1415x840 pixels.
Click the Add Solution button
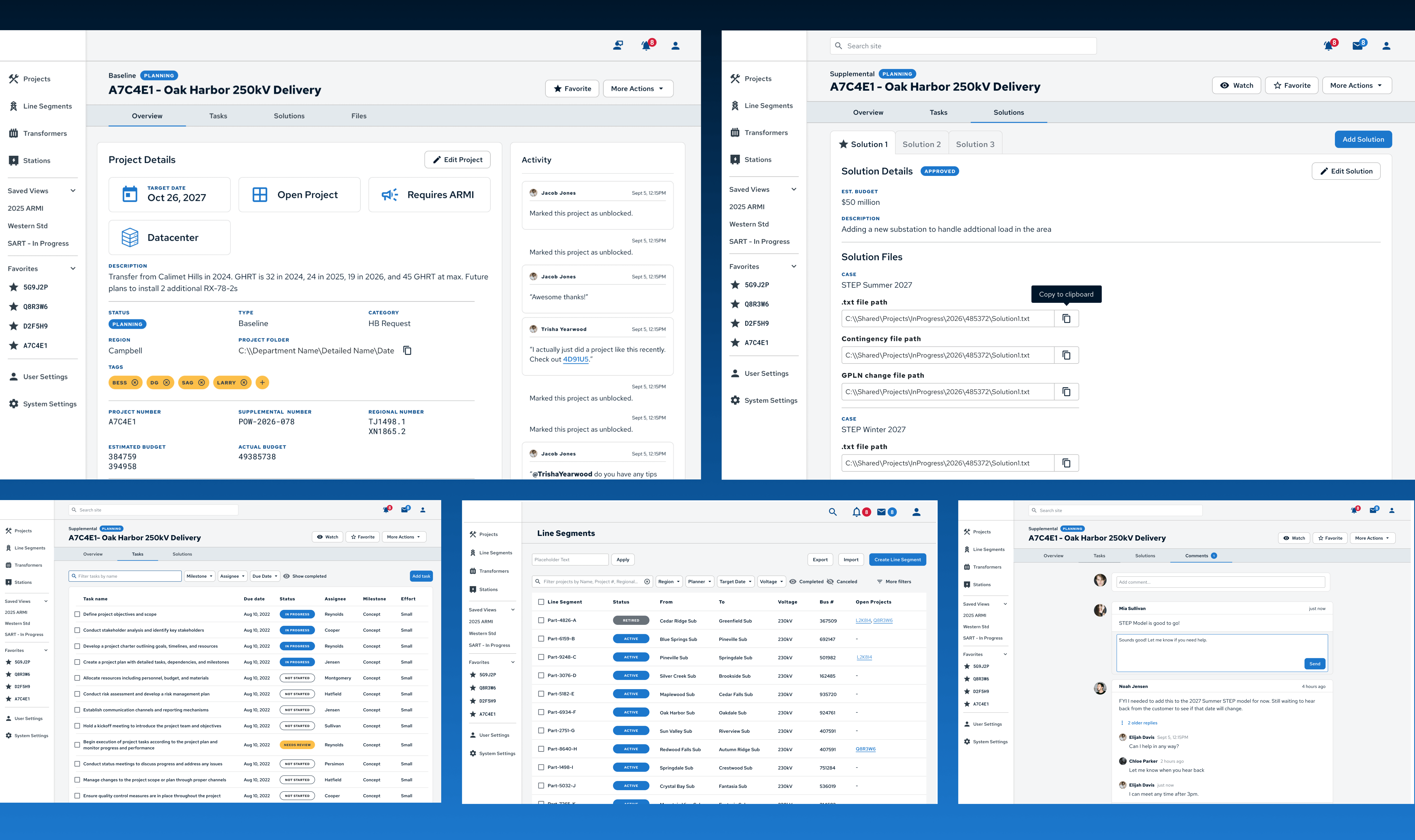pyautogui.click(x=1363, y=139)
